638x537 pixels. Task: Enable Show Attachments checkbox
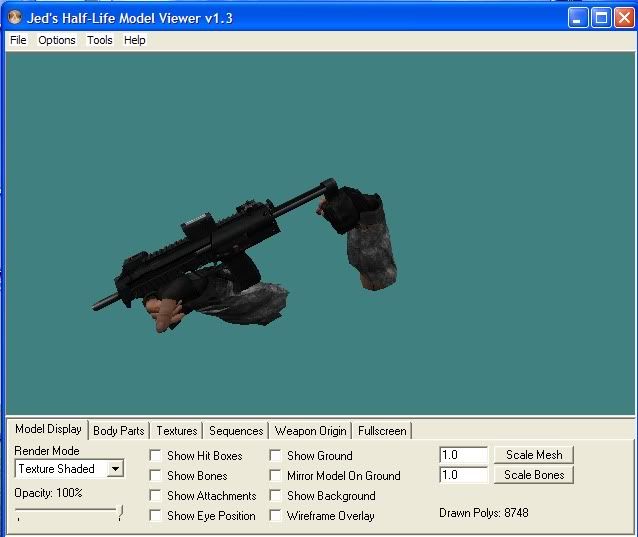click(155, 495)
